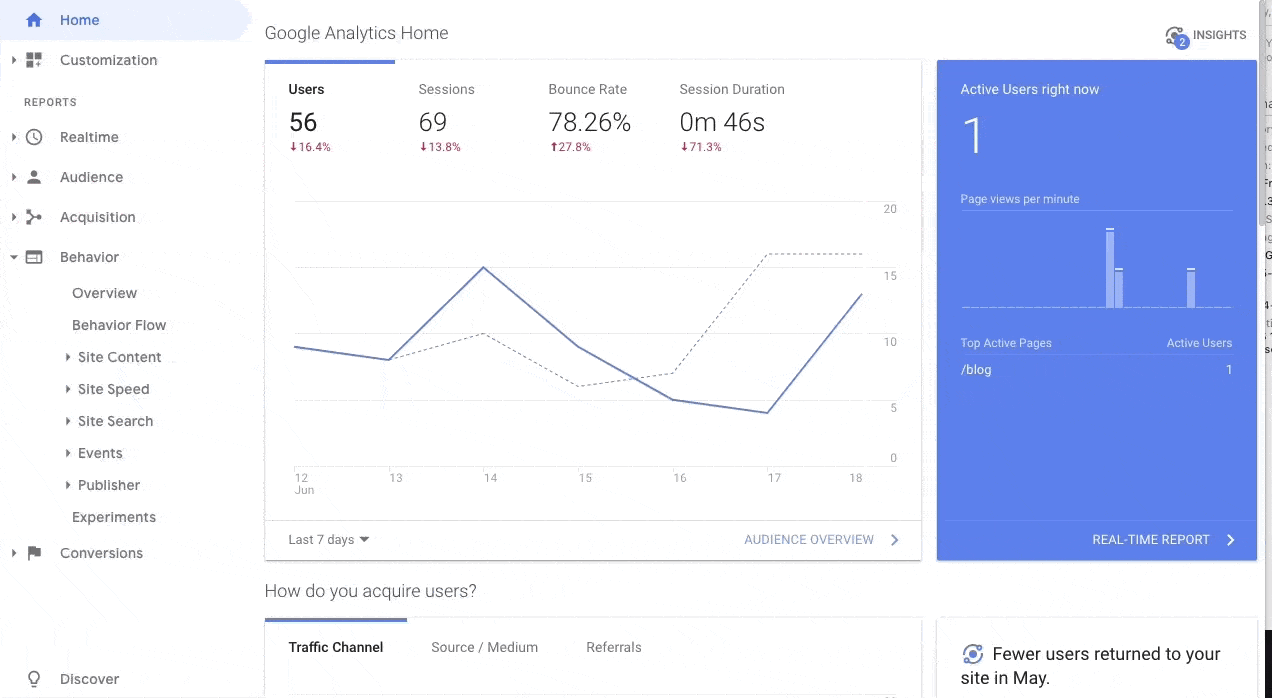Expand the Audience reports section

(x=14, y=177)
